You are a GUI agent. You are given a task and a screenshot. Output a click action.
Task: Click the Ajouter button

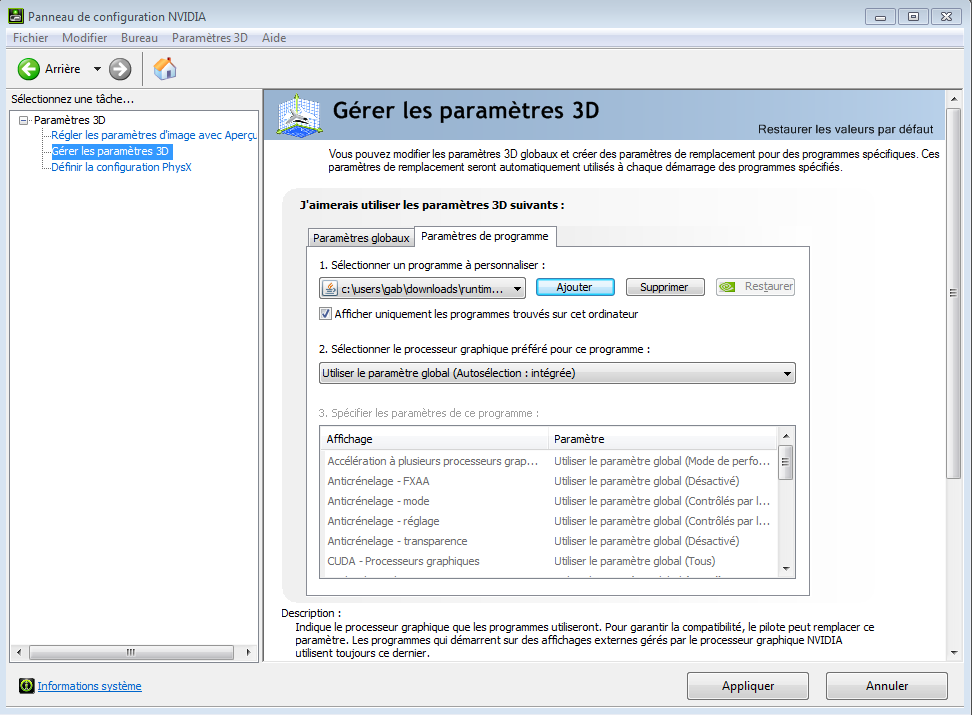click(x=575, y=287)
